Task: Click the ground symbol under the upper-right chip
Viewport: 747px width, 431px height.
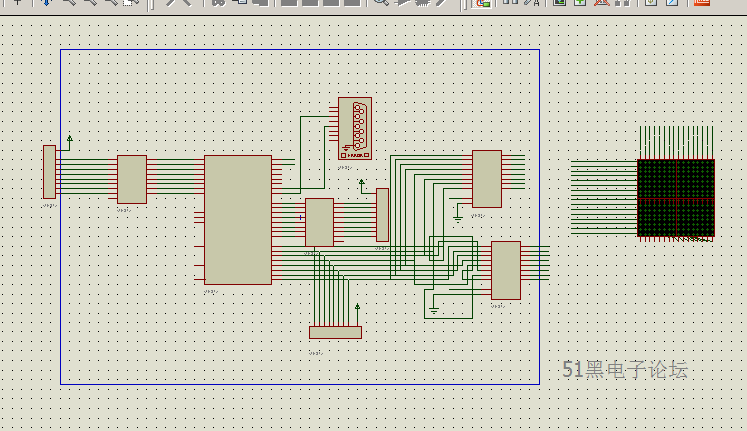Action: pyautogui.click(x=458, y=215)
